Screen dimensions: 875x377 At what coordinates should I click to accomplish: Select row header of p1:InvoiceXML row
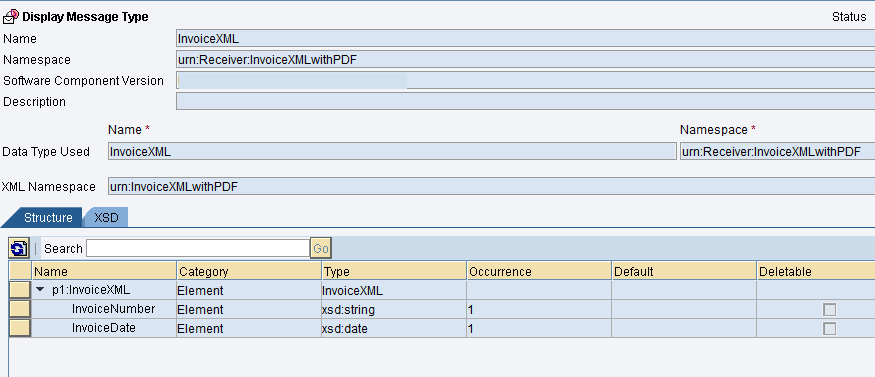coord(21,290)
